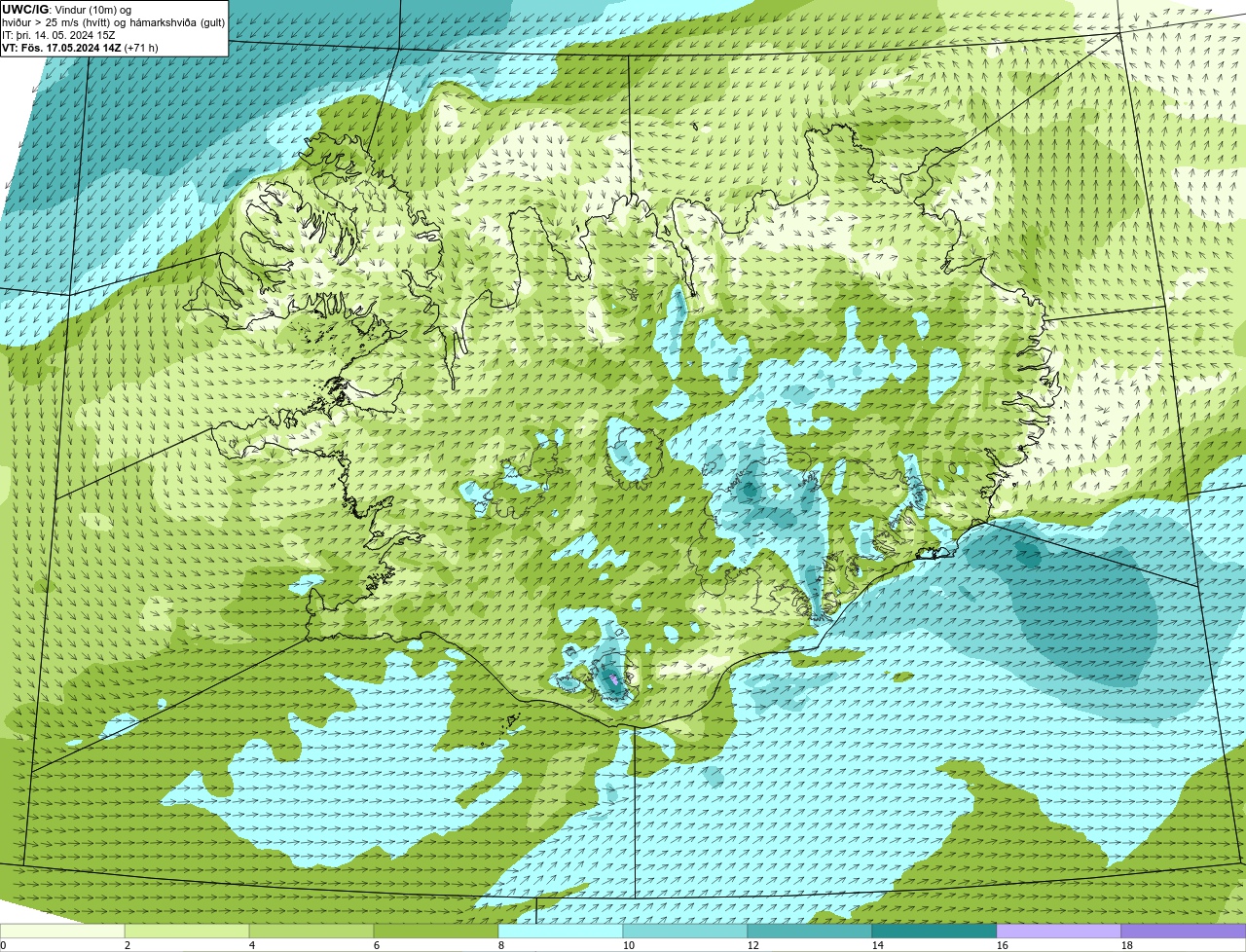Click the 8–10 m/s light cyan legend swatch
This screenshot has width=1246, height=952.
coord(561,931)
